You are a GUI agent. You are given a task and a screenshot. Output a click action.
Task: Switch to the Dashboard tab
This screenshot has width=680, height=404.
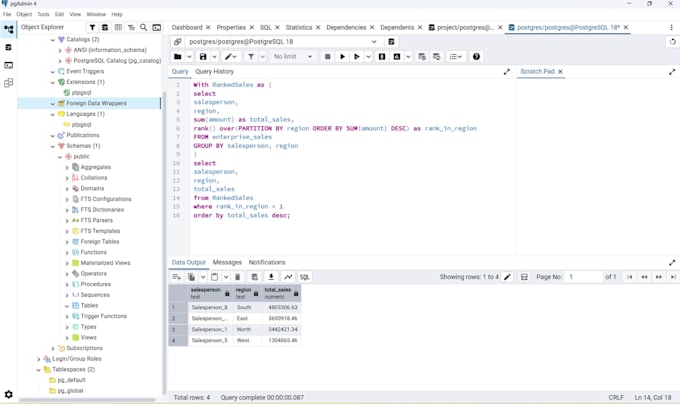[x=187, y=27]
